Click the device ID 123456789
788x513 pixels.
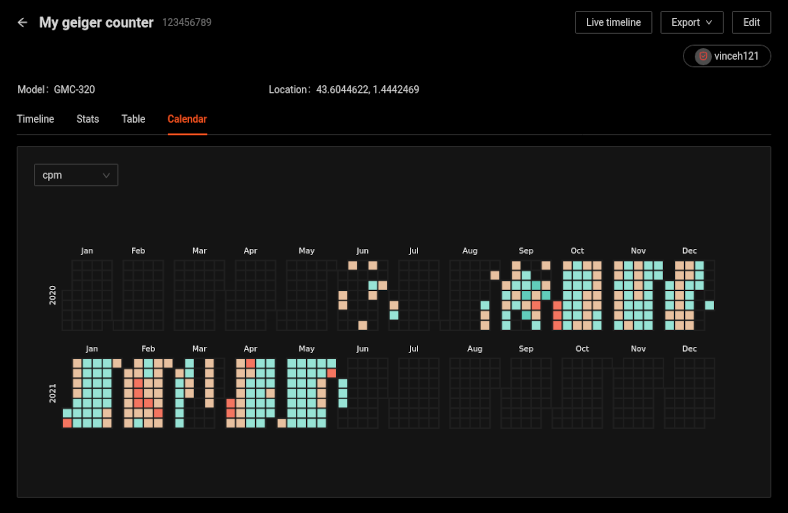186,22
